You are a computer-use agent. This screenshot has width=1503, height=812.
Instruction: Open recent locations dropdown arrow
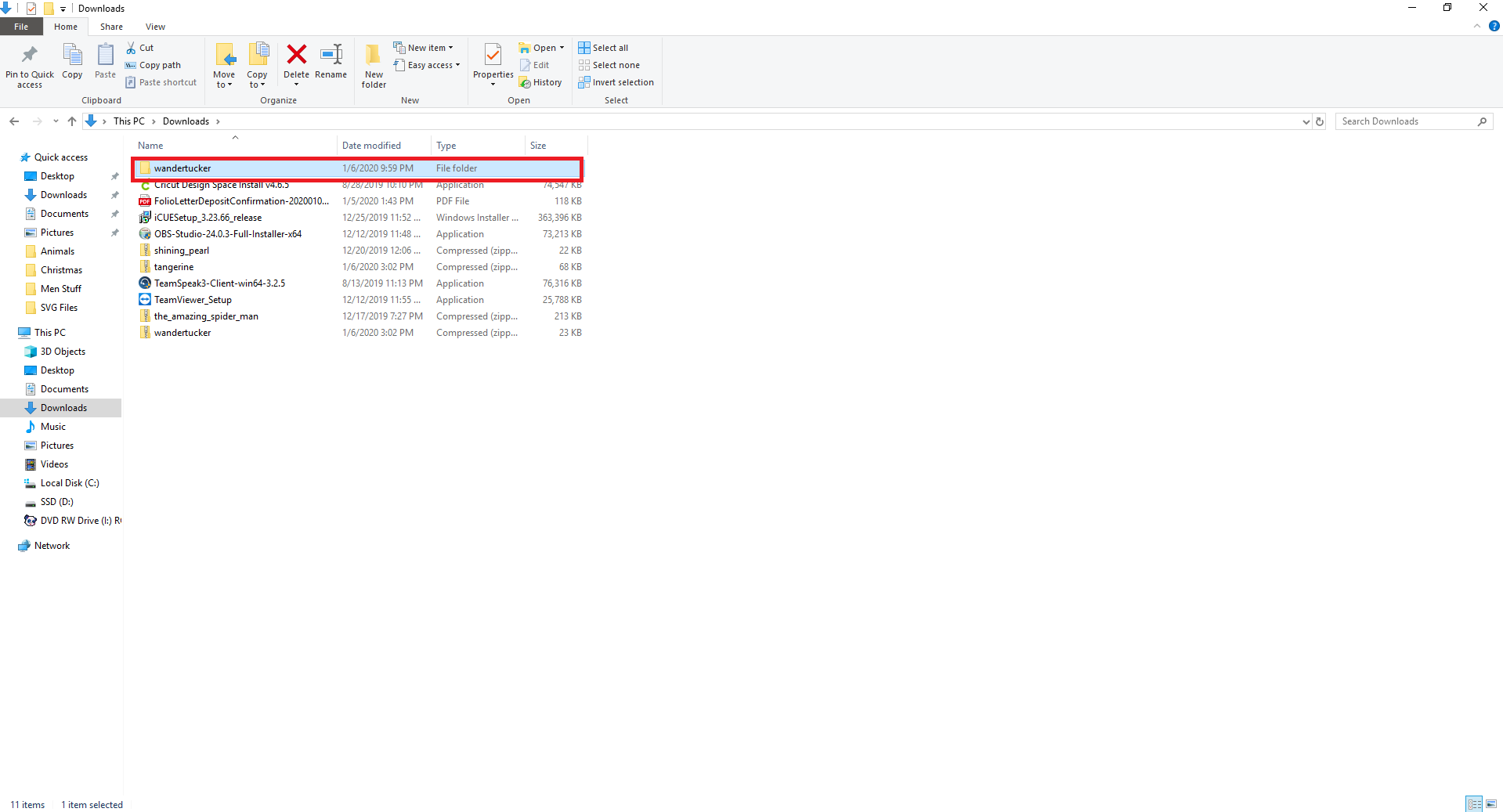click(56, 121)
